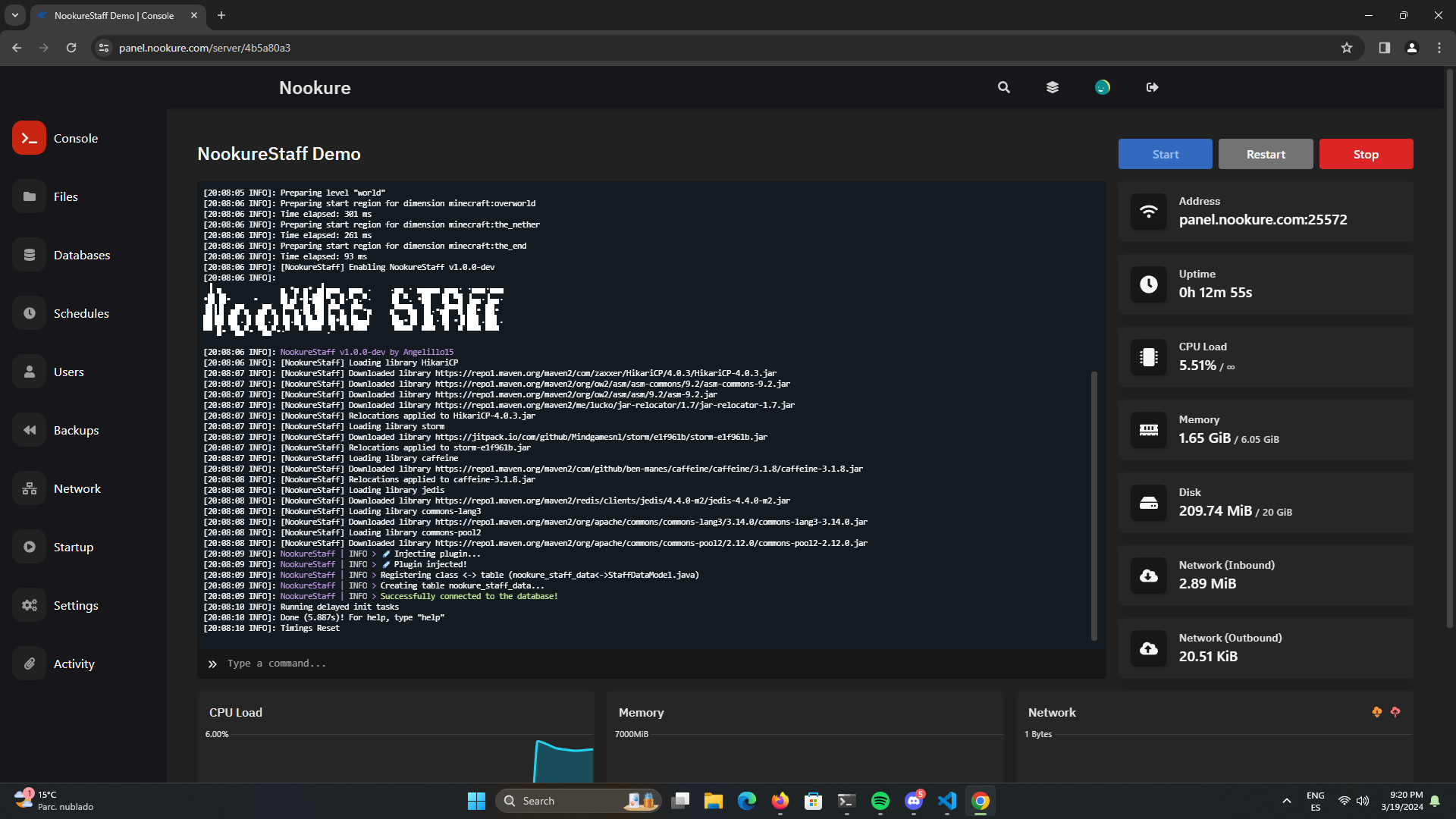Click the 209.74 MiB disk value
This screenshot has width=1456, height=819.
pyautogui.click(x=1215, y=511)
